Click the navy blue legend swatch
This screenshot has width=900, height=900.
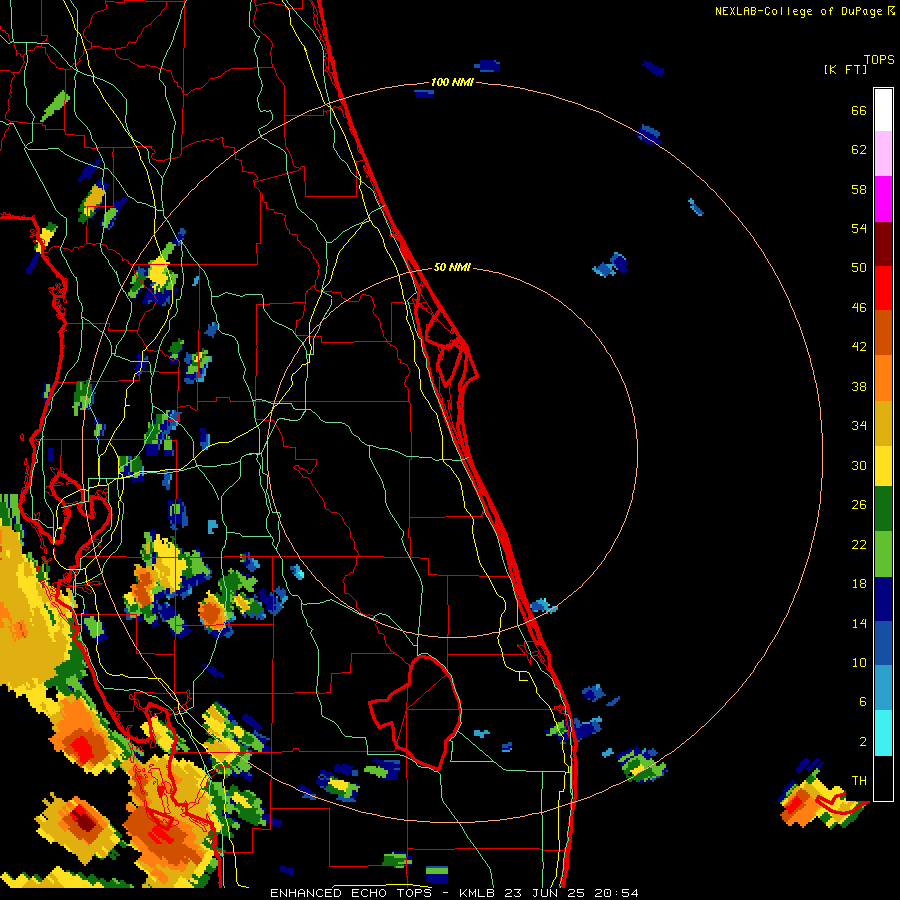[x=883, y=599]
